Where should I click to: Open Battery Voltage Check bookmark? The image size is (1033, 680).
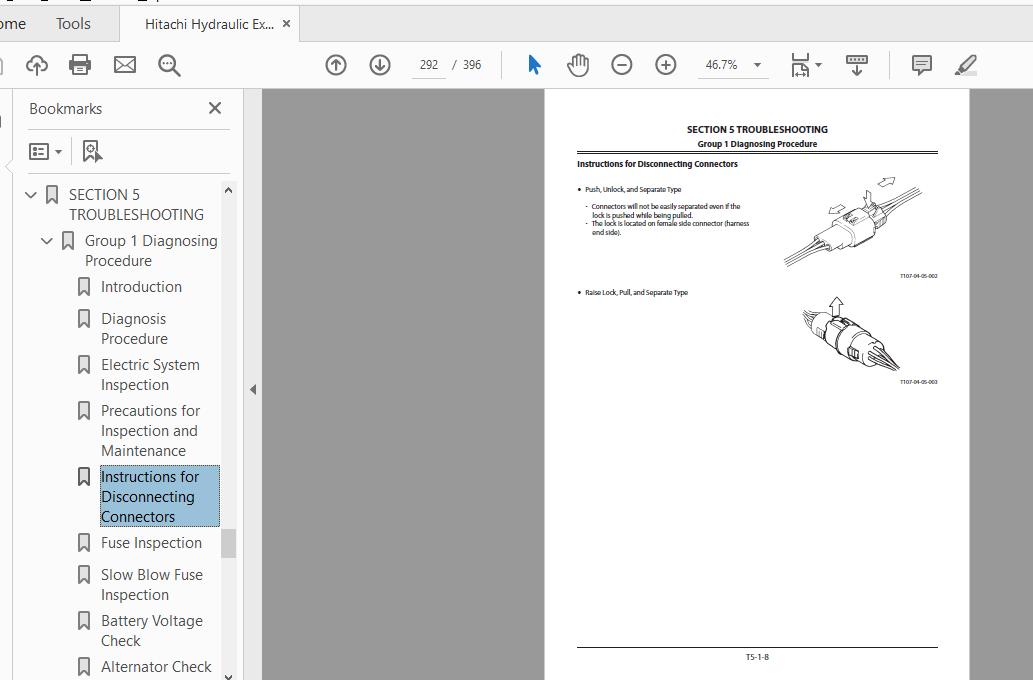click(x=152, y=631)
